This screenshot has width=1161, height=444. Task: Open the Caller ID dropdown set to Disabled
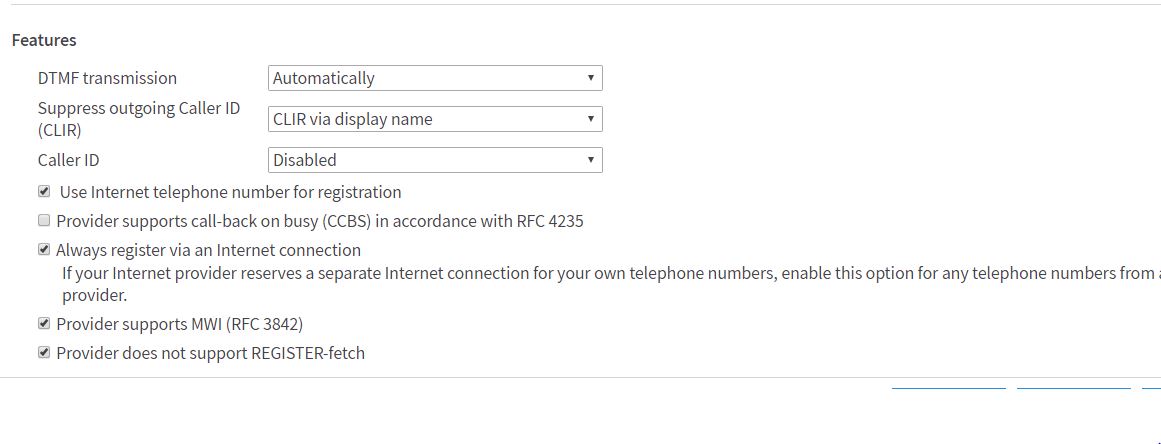pos(435,160)
